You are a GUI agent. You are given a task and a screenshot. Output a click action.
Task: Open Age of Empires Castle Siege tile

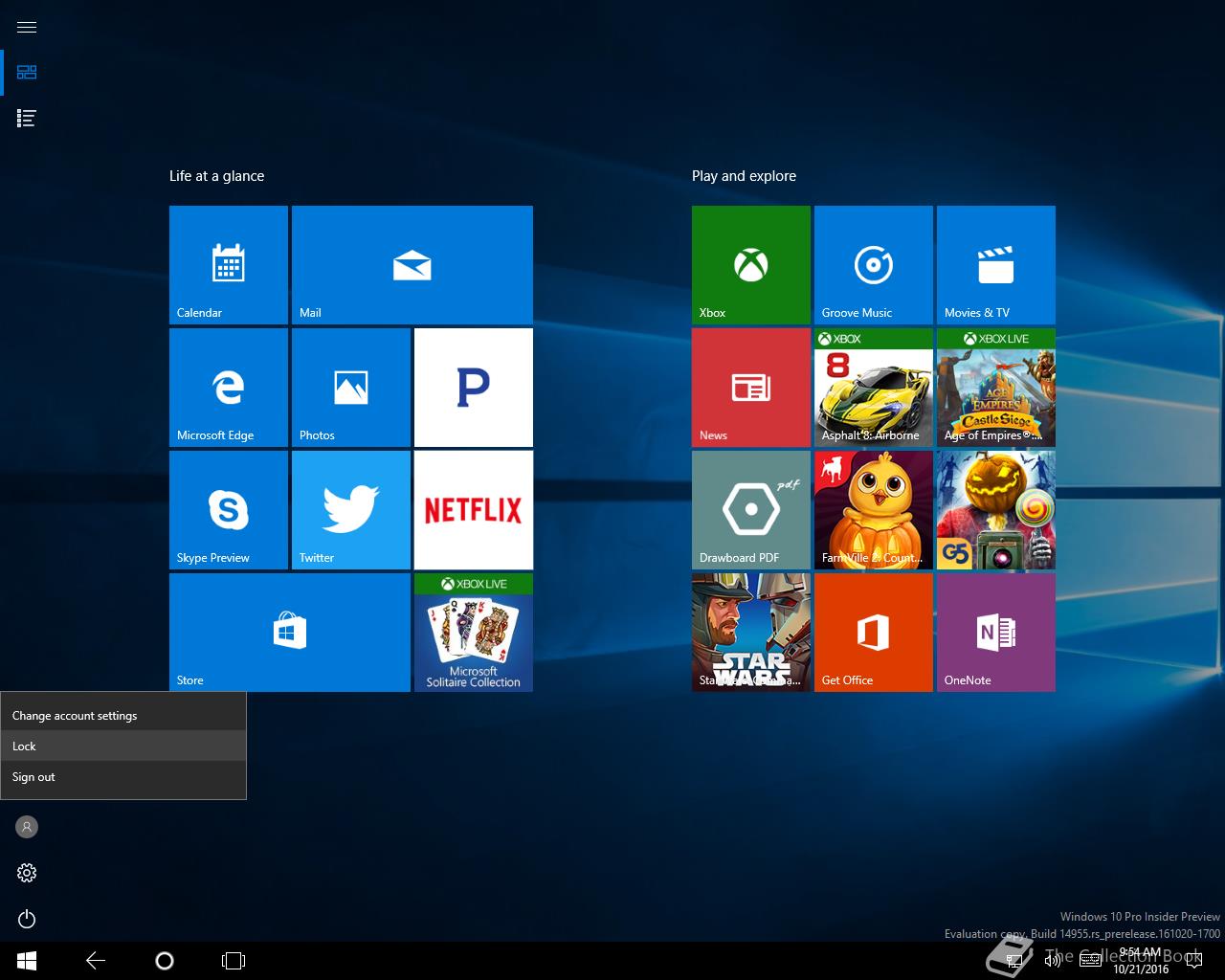(996, 388)
